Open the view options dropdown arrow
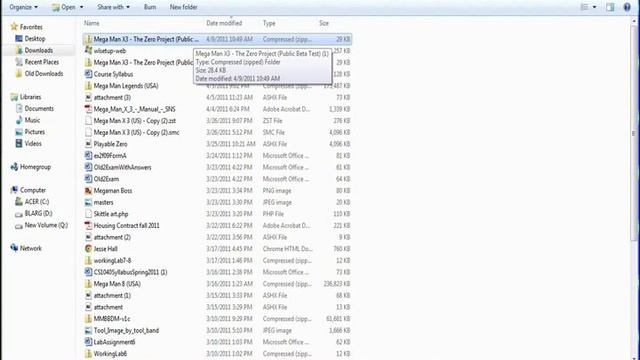 click(x=594, y=7)
